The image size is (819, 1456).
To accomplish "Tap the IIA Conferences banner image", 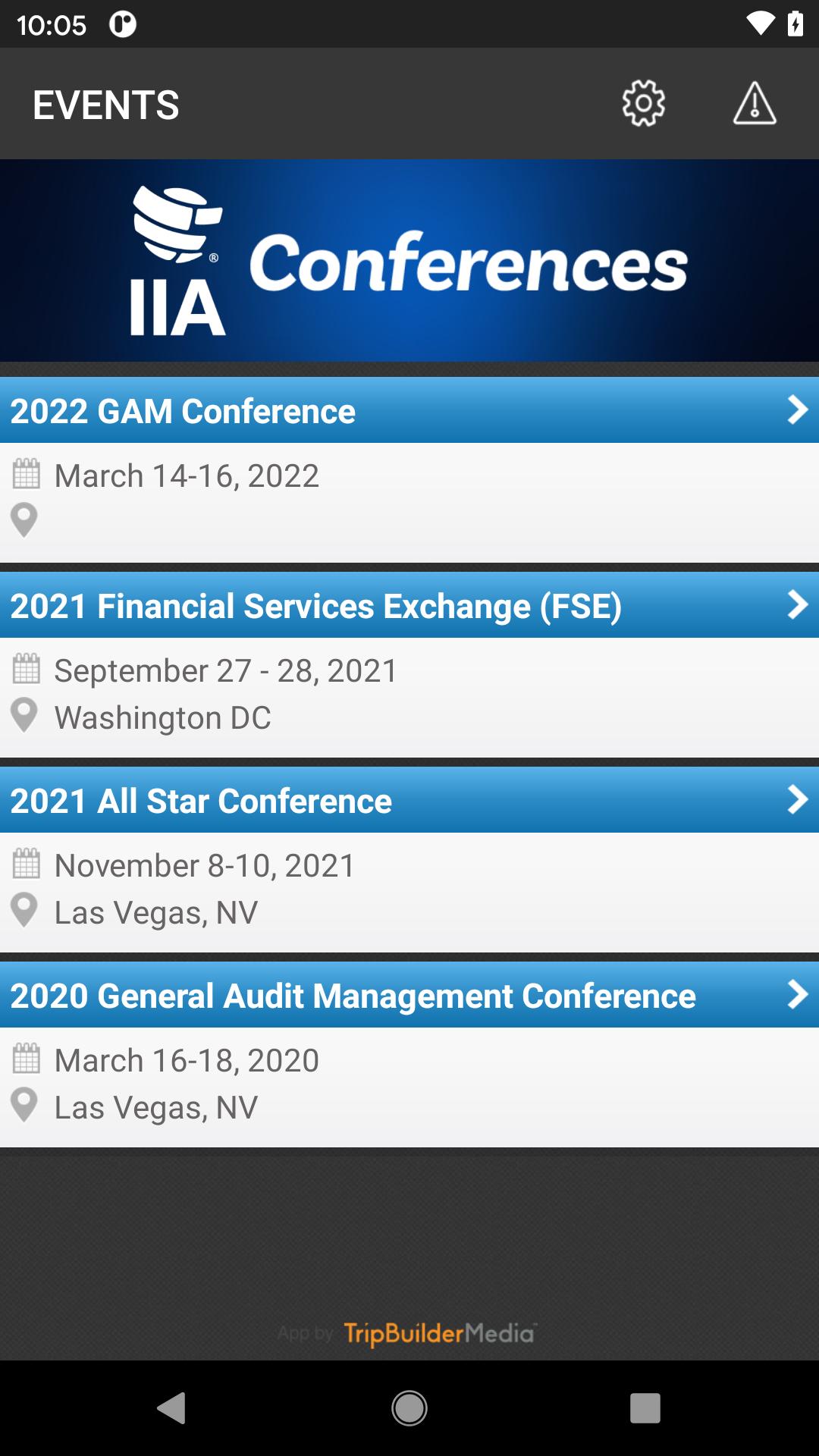I will tap(409, 260).
